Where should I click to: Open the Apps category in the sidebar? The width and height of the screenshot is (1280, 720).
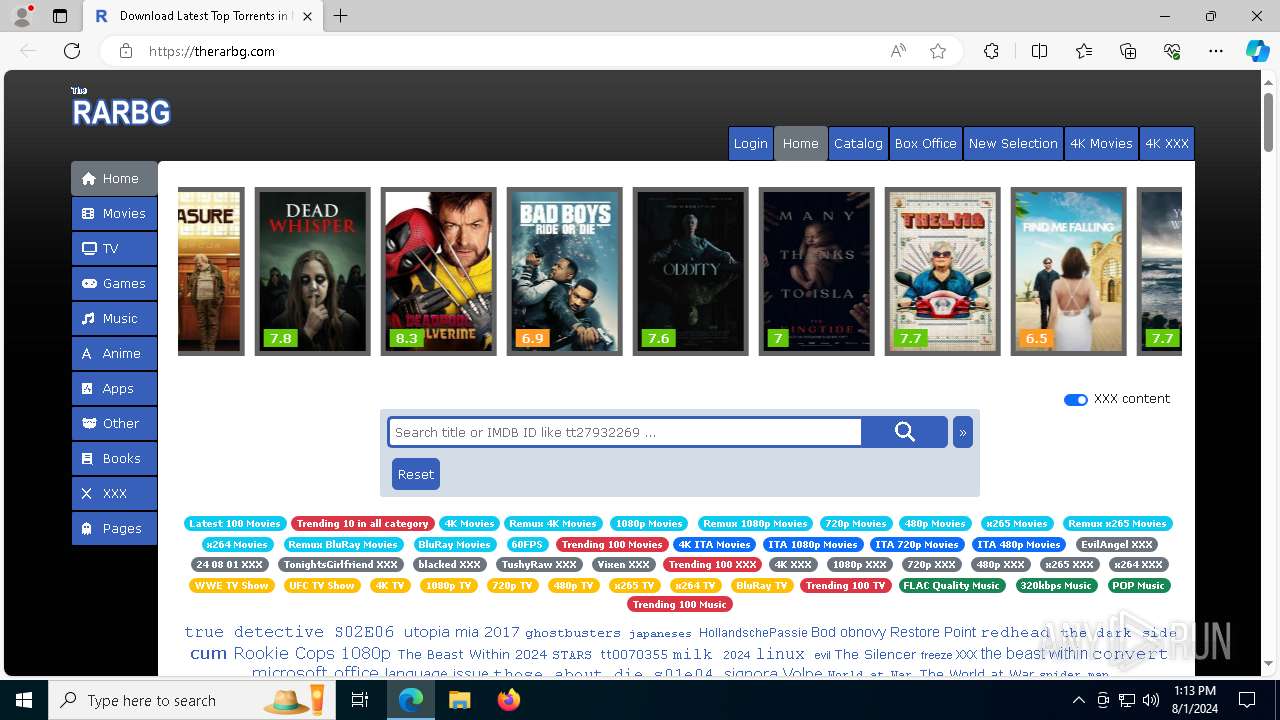[114, 388]
